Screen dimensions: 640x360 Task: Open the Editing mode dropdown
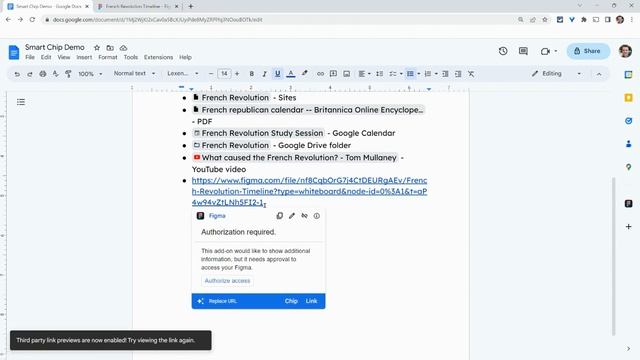556,74
